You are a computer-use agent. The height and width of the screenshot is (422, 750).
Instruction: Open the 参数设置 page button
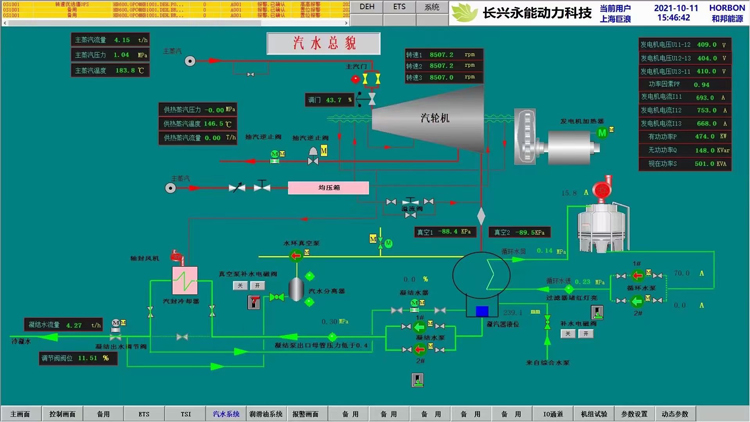click(633, 413)
